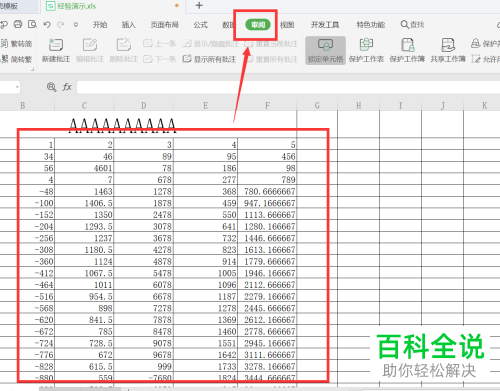Image resolution: width=500 pixels, height=391 pixels.
Task: Select column G header
Action: pyautogui.click(x=317, y=106)
